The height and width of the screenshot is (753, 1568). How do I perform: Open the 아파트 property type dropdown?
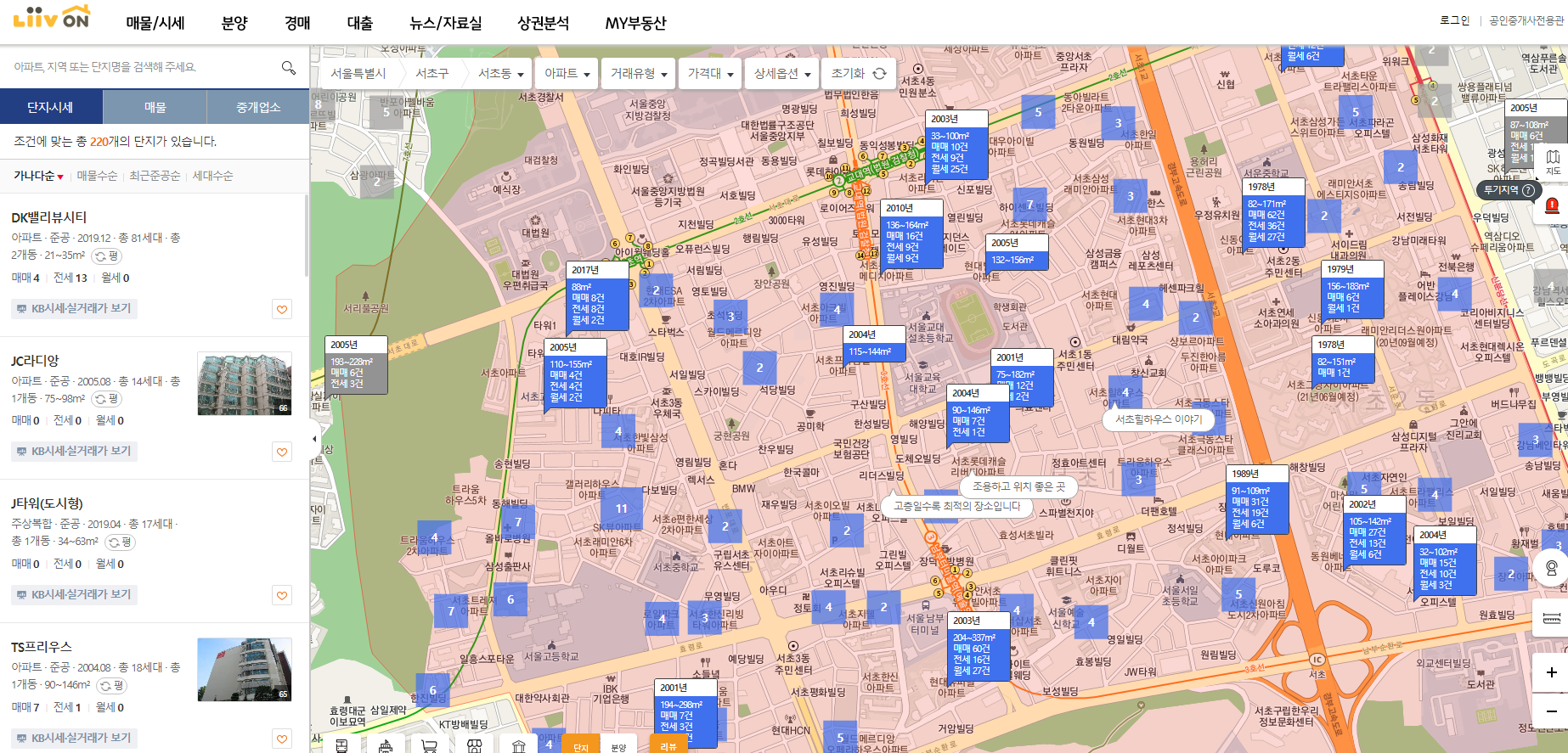[x=567, y=74]
